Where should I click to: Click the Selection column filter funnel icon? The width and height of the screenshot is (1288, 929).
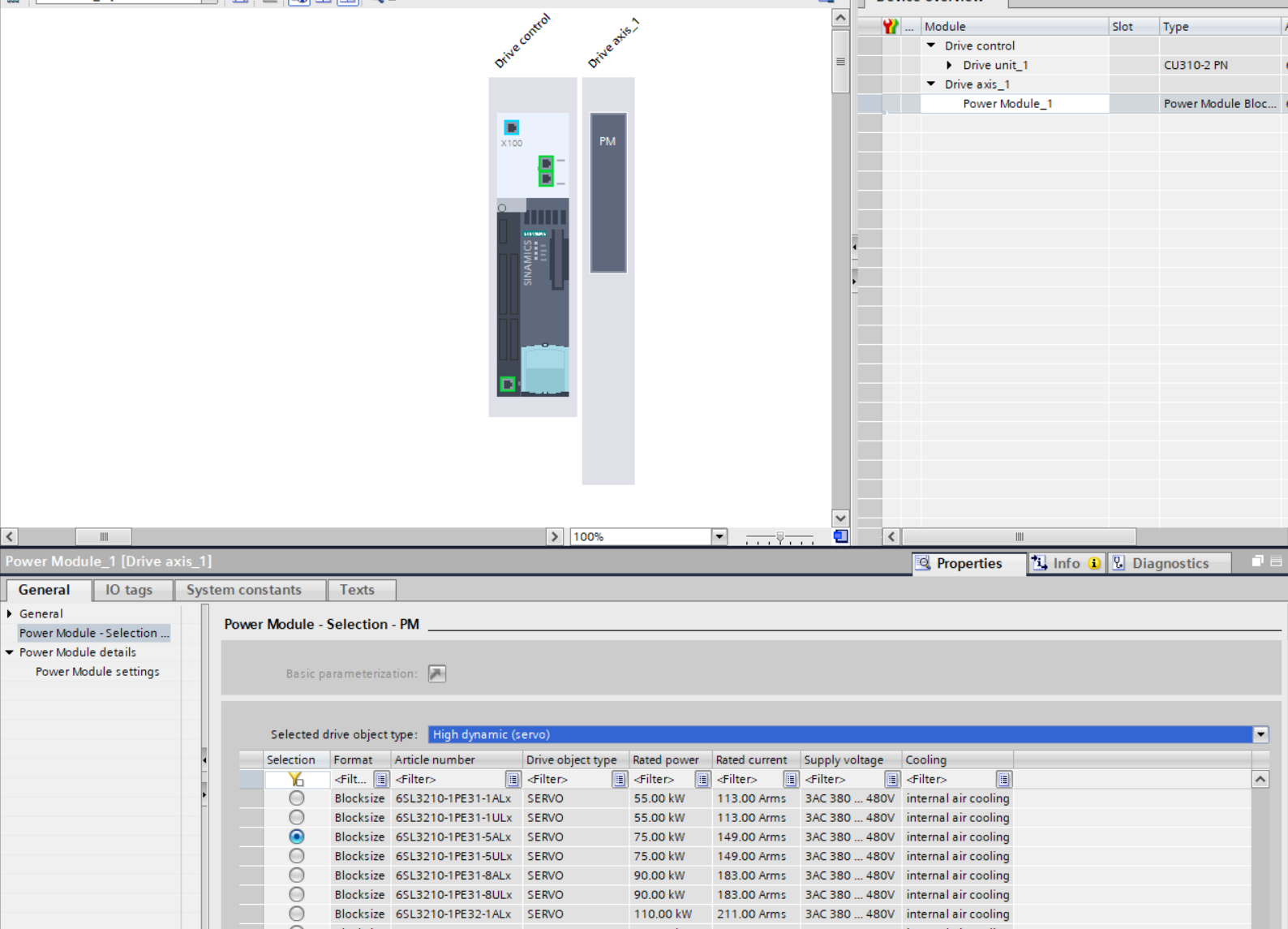pos(296,780)
